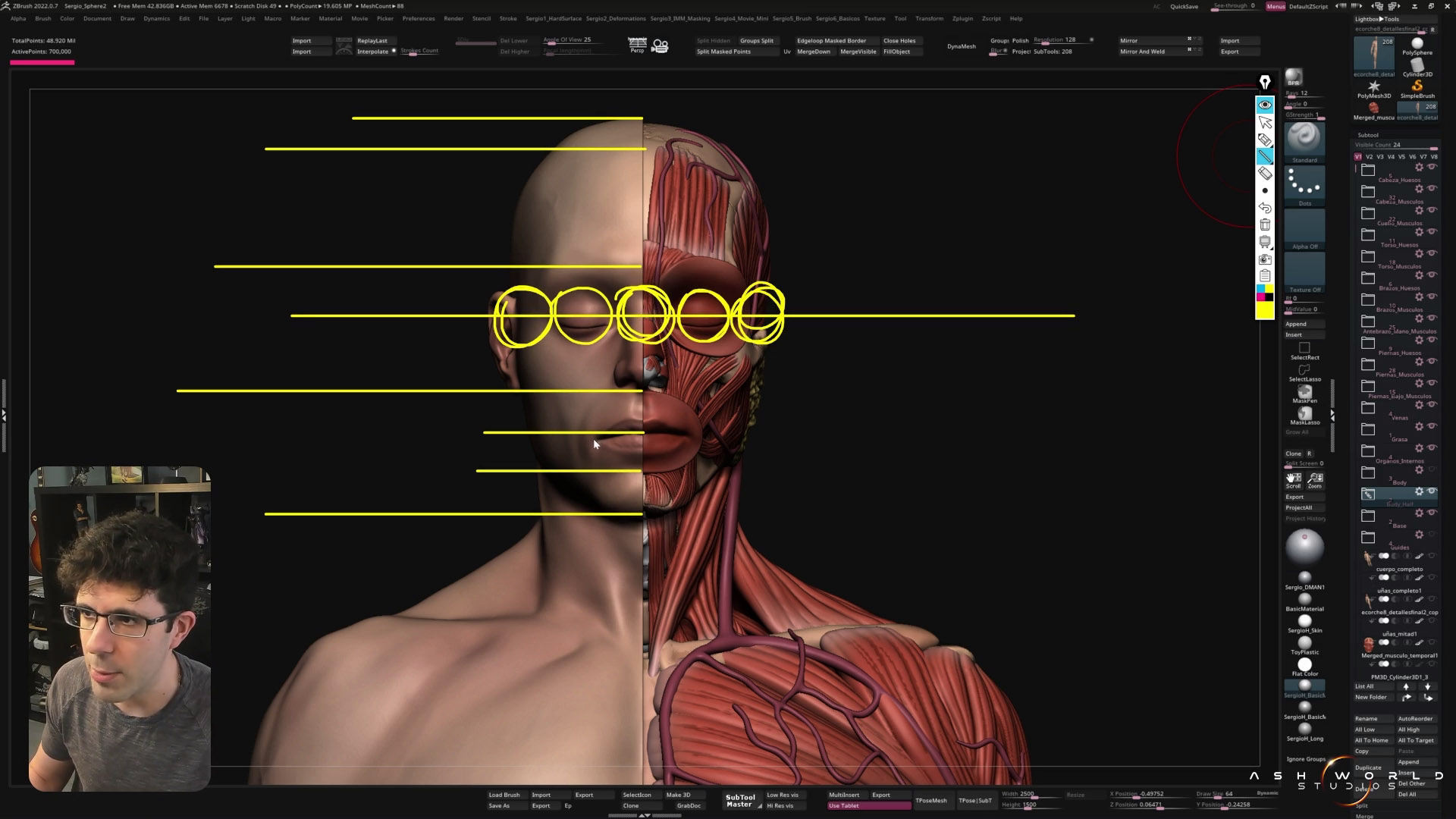This screenshot has height=819, width=1456.
Task: Open the Standard brush thumbnail
Action: point(1304,138)
